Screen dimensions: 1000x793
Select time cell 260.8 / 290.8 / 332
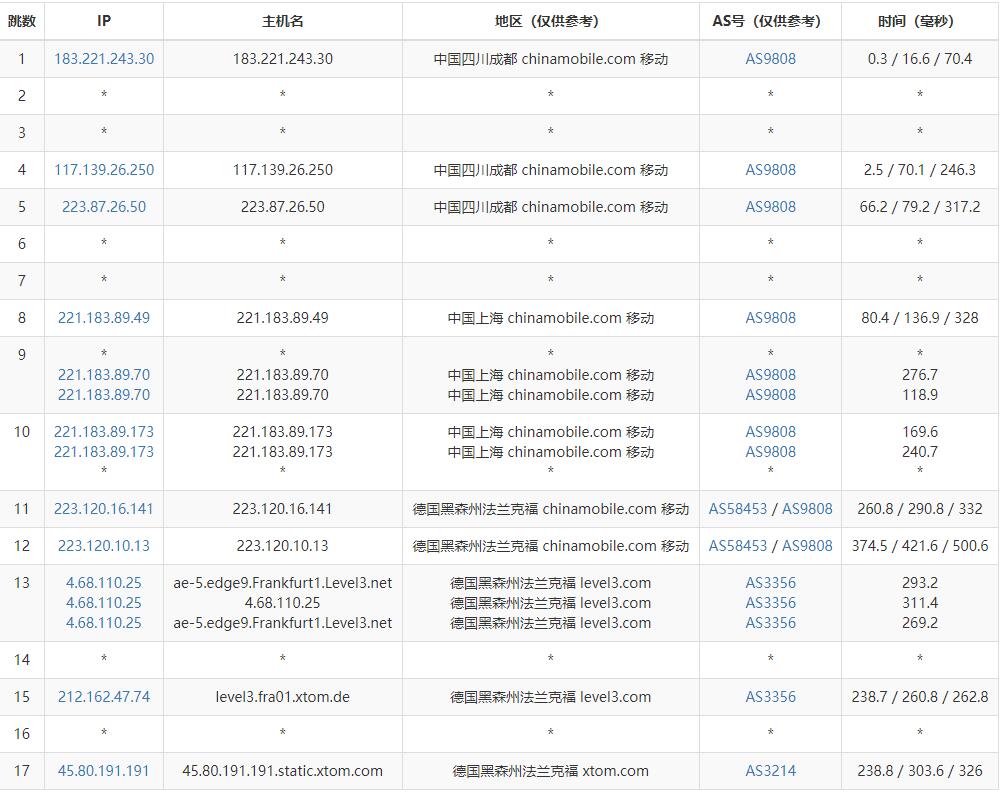coord(920,508)
